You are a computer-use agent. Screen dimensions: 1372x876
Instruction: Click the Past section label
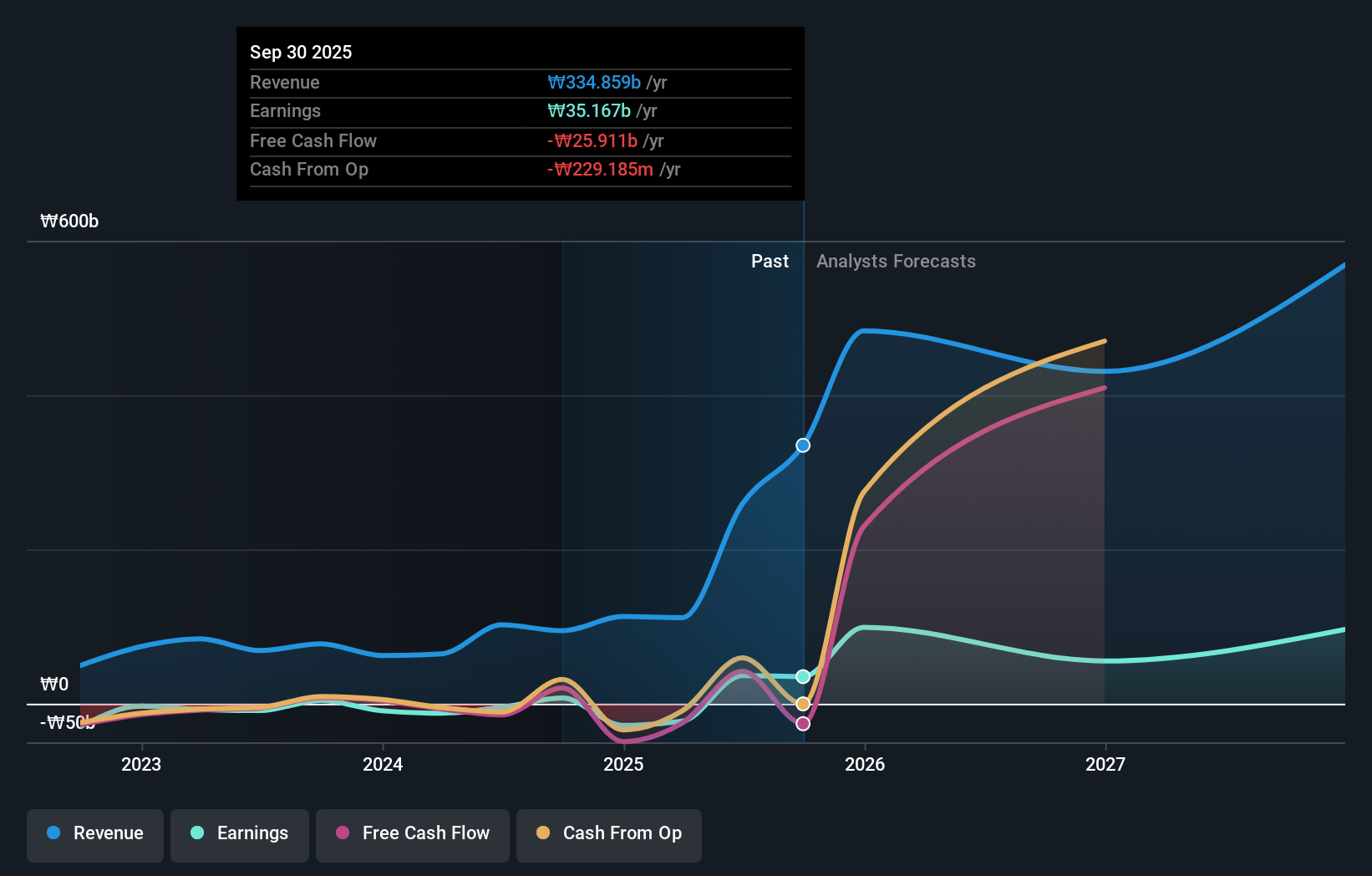(770, 262)
